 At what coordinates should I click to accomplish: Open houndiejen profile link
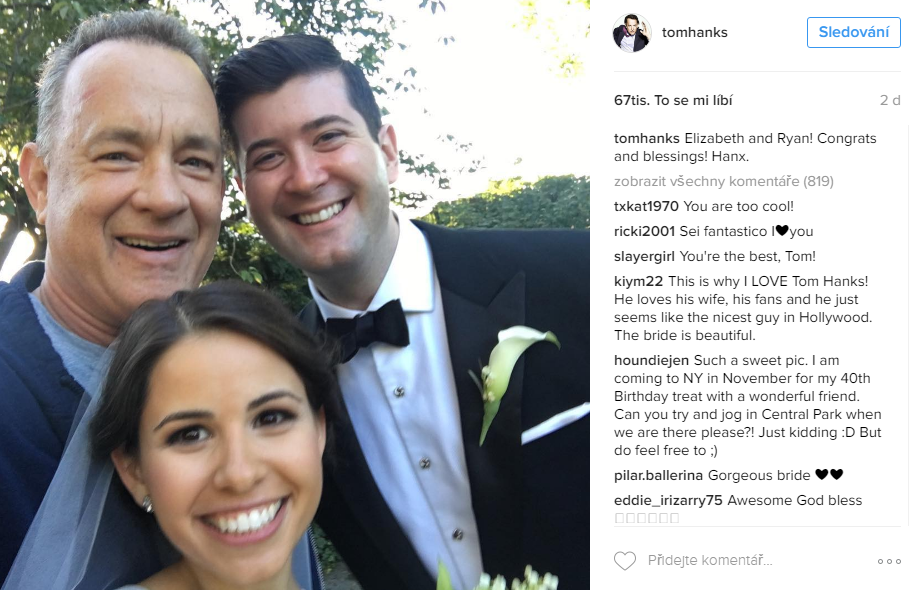[652, 360]
